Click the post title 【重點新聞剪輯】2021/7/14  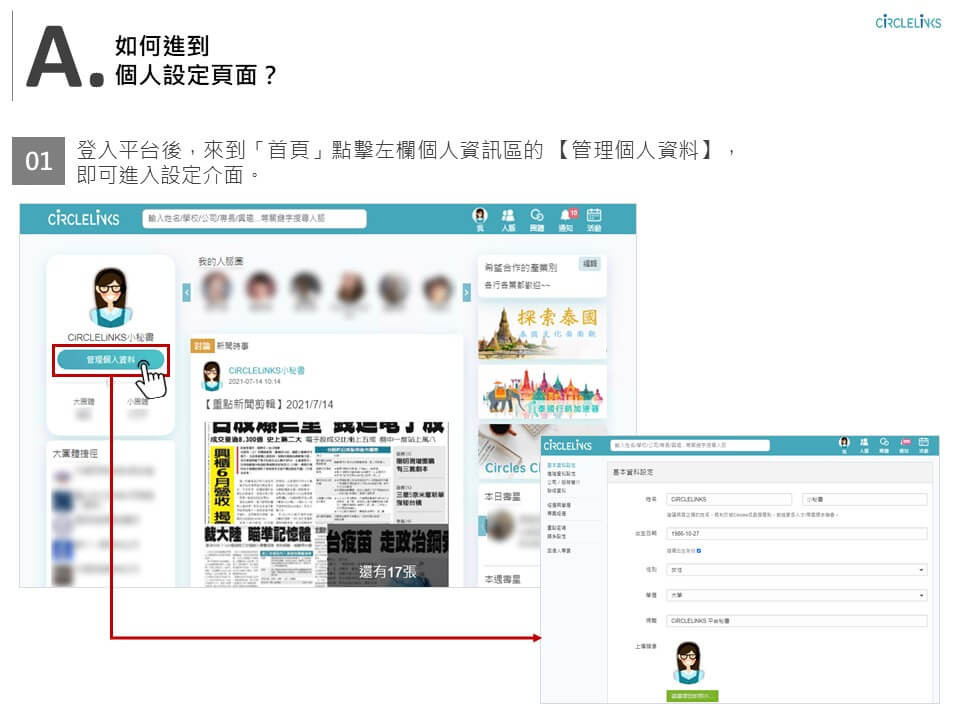268,404
